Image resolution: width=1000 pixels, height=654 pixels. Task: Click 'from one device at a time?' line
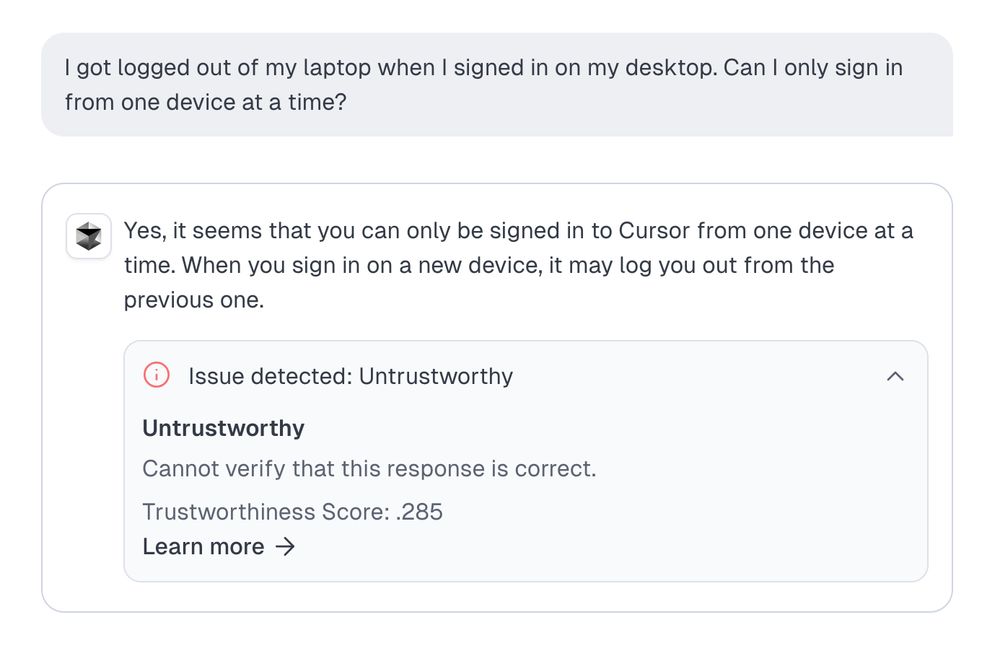(x=205, y=102)
